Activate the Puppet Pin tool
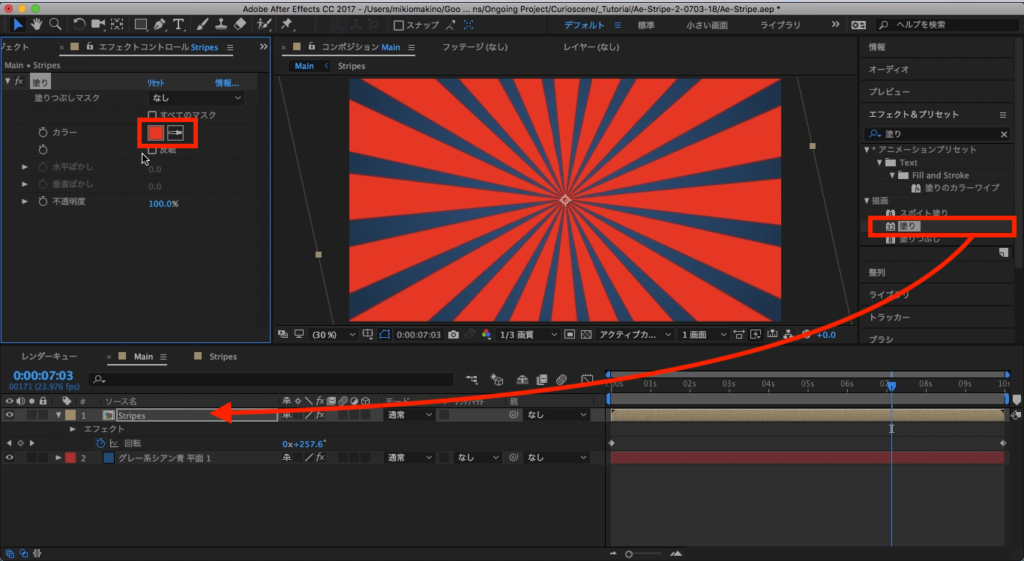The height and width of the screenshot is (561, 1024). pyautogui.click(x=287, y=24)
